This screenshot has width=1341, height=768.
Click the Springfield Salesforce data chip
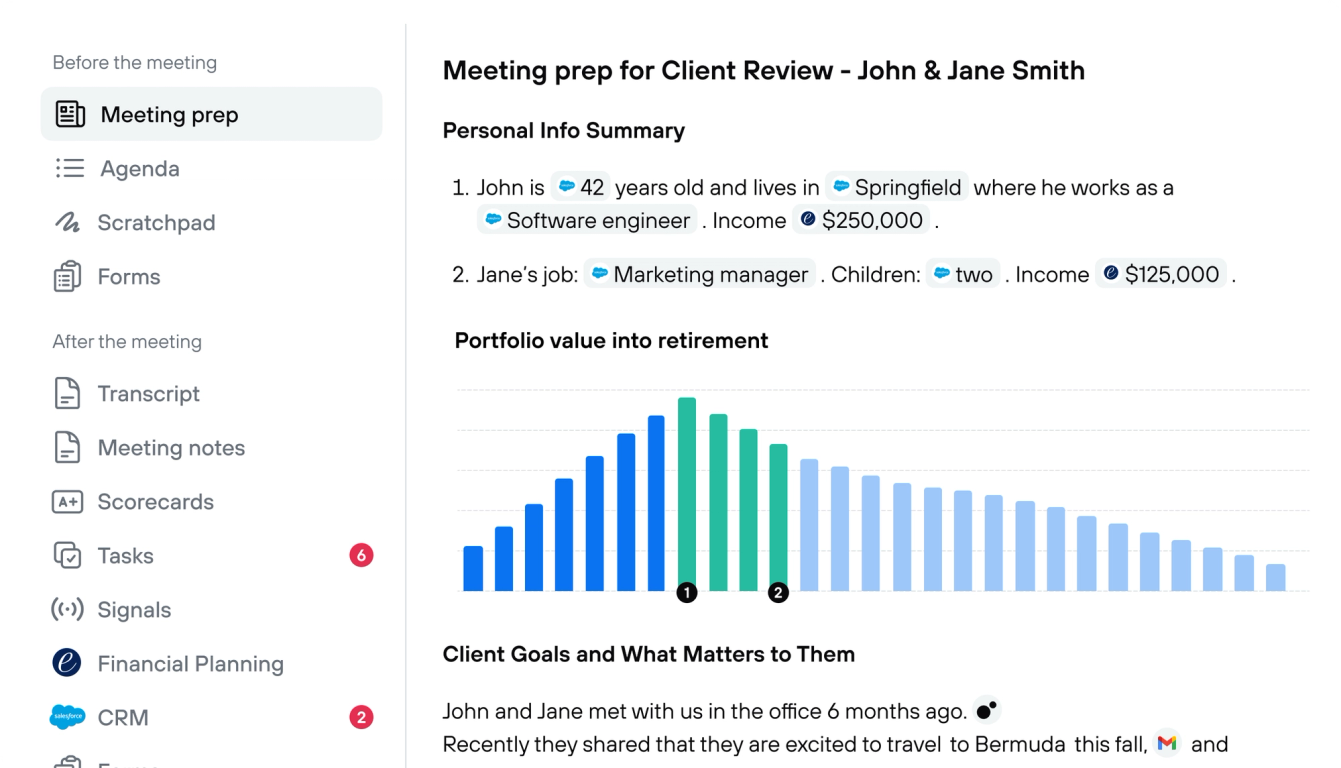point(897,187)
